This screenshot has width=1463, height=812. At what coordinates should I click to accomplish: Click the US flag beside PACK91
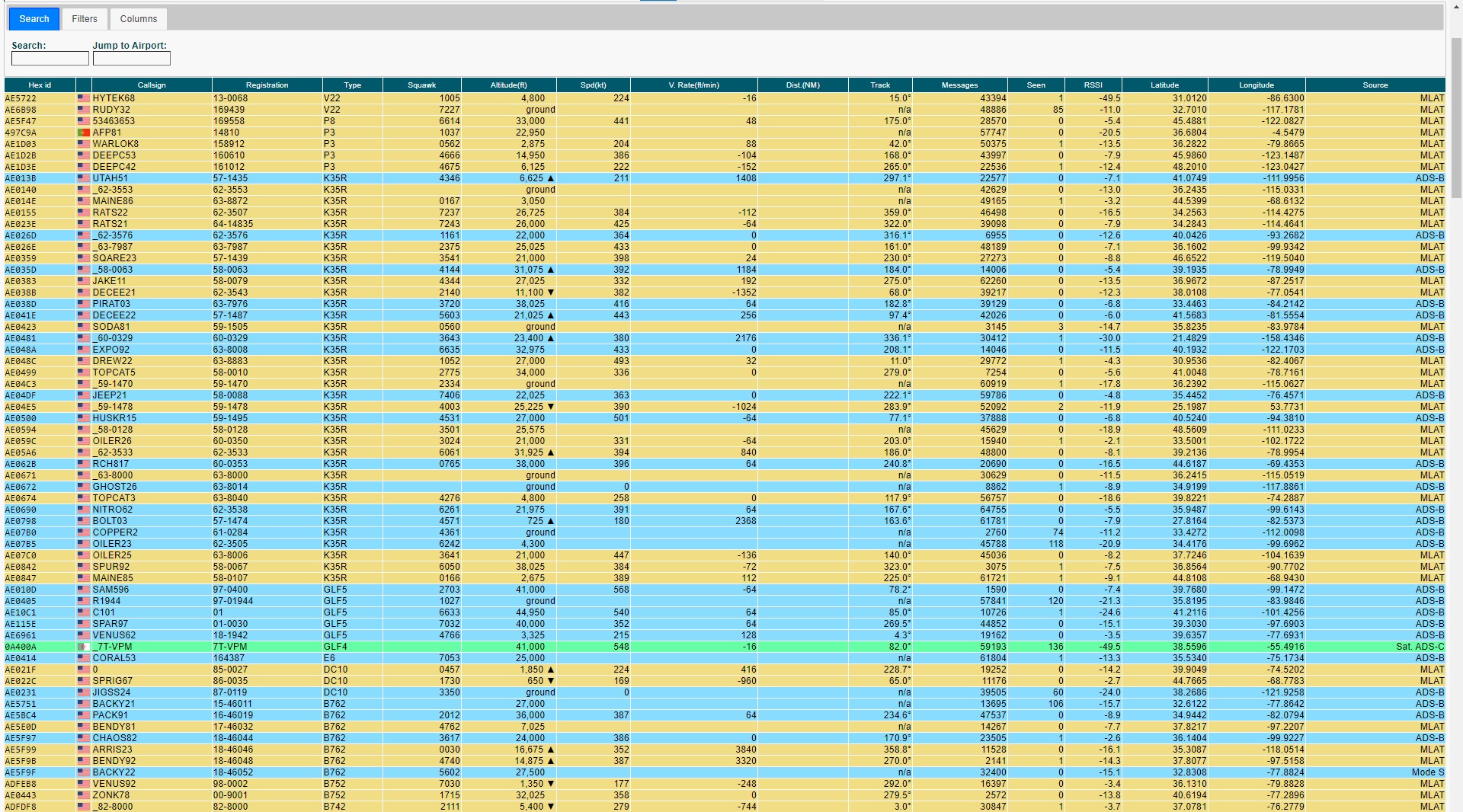point(84,715)
